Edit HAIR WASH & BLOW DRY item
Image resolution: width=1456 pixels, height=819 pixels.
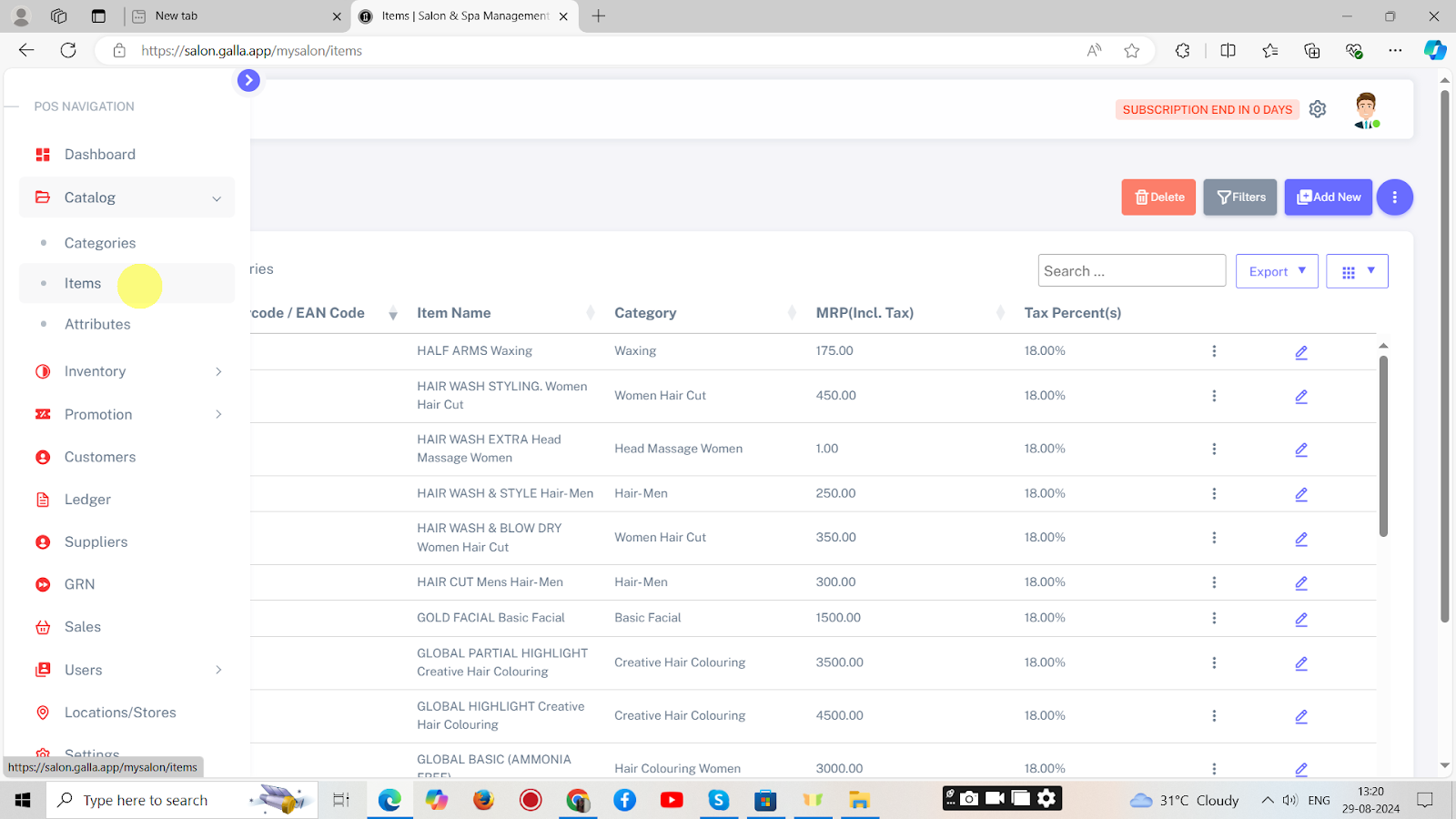click(1301, 539)
